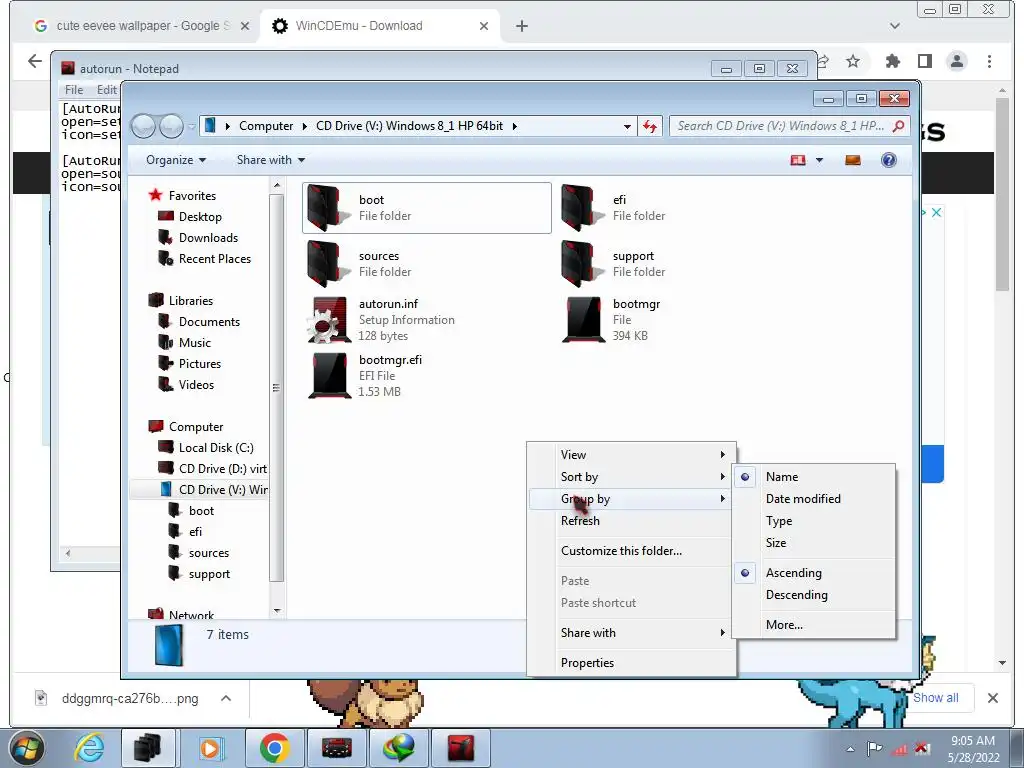Open the Chrome tab search chevron
Viewport: 1024px width, 768px height.
895,26
